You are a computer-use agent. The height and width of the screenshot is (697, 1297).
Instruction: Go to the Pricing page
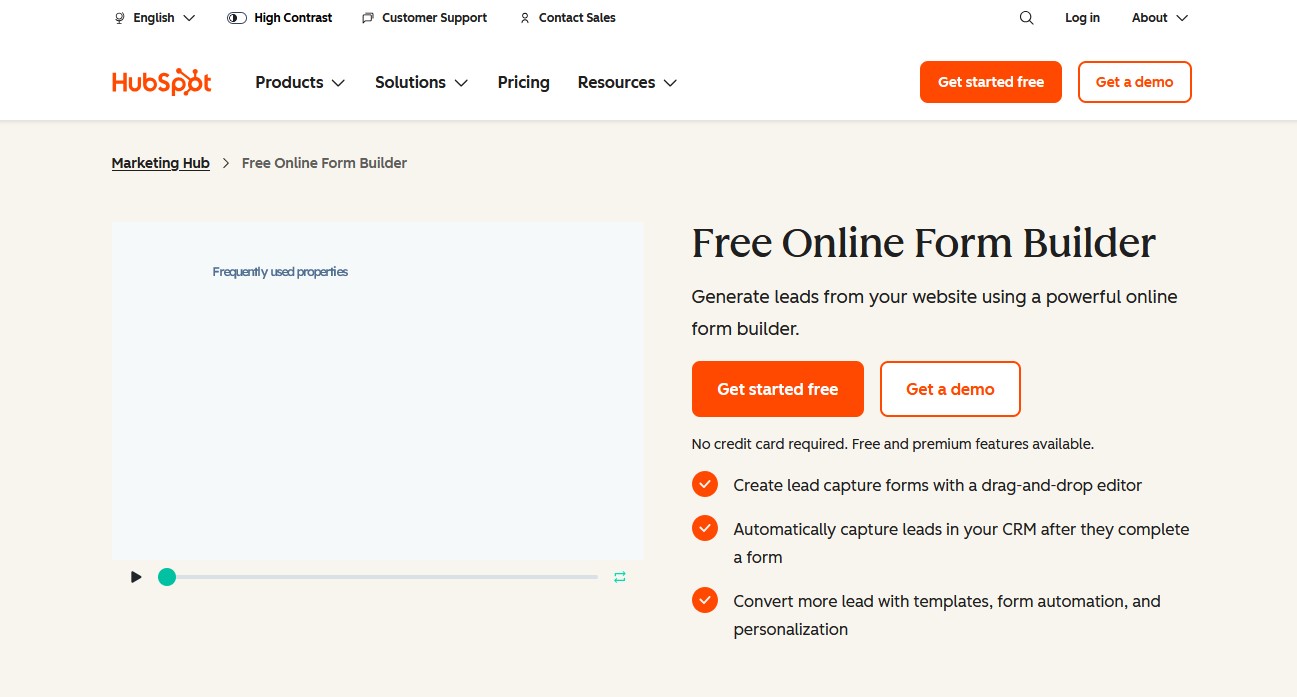click(x=524, y=82)
